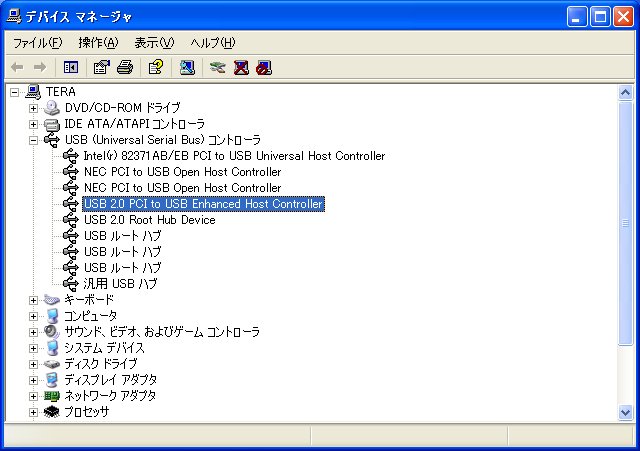Image resolution: width=640 pixels, height=451 pixels.
Task: Select Intel 82371AB/EB PCI to USB Universal Host Controller
Action: pyautogui.click(x=234, y=156)
